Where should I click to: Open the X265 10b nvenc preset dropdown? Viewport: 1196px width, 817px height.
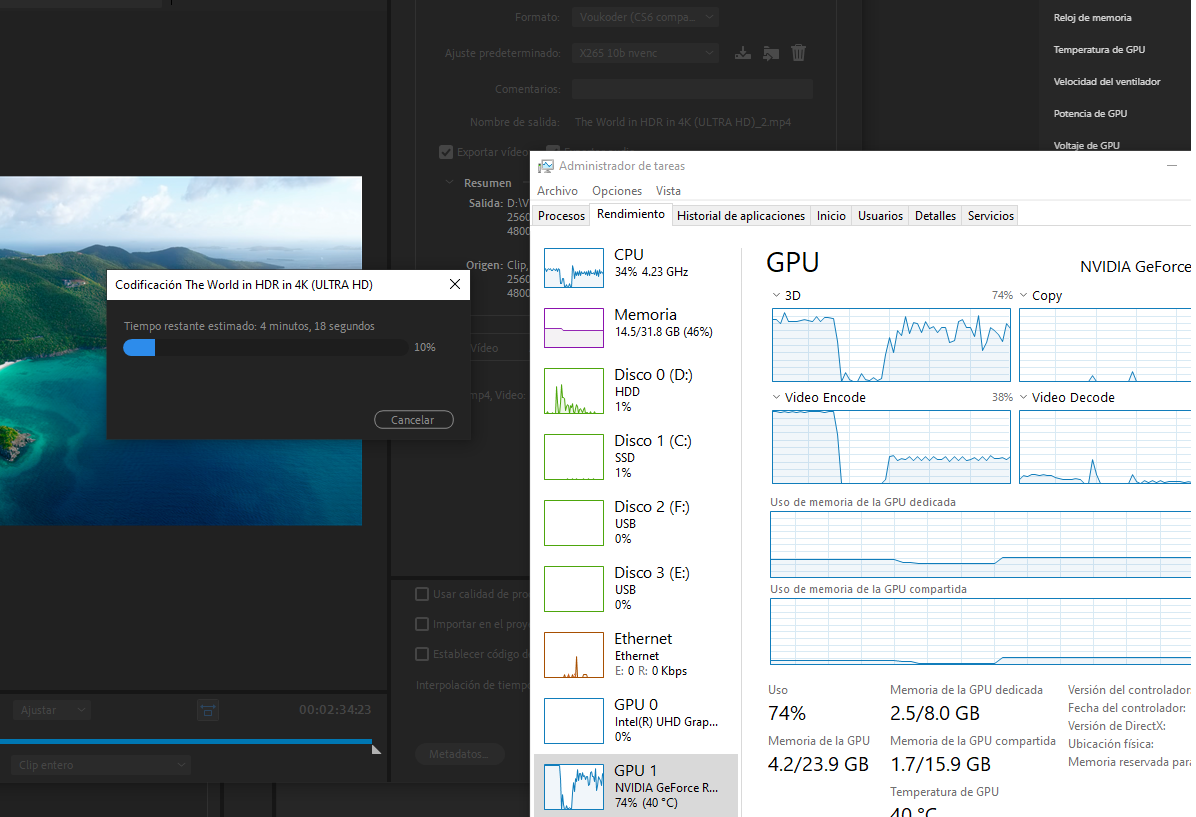pos(646,53)
